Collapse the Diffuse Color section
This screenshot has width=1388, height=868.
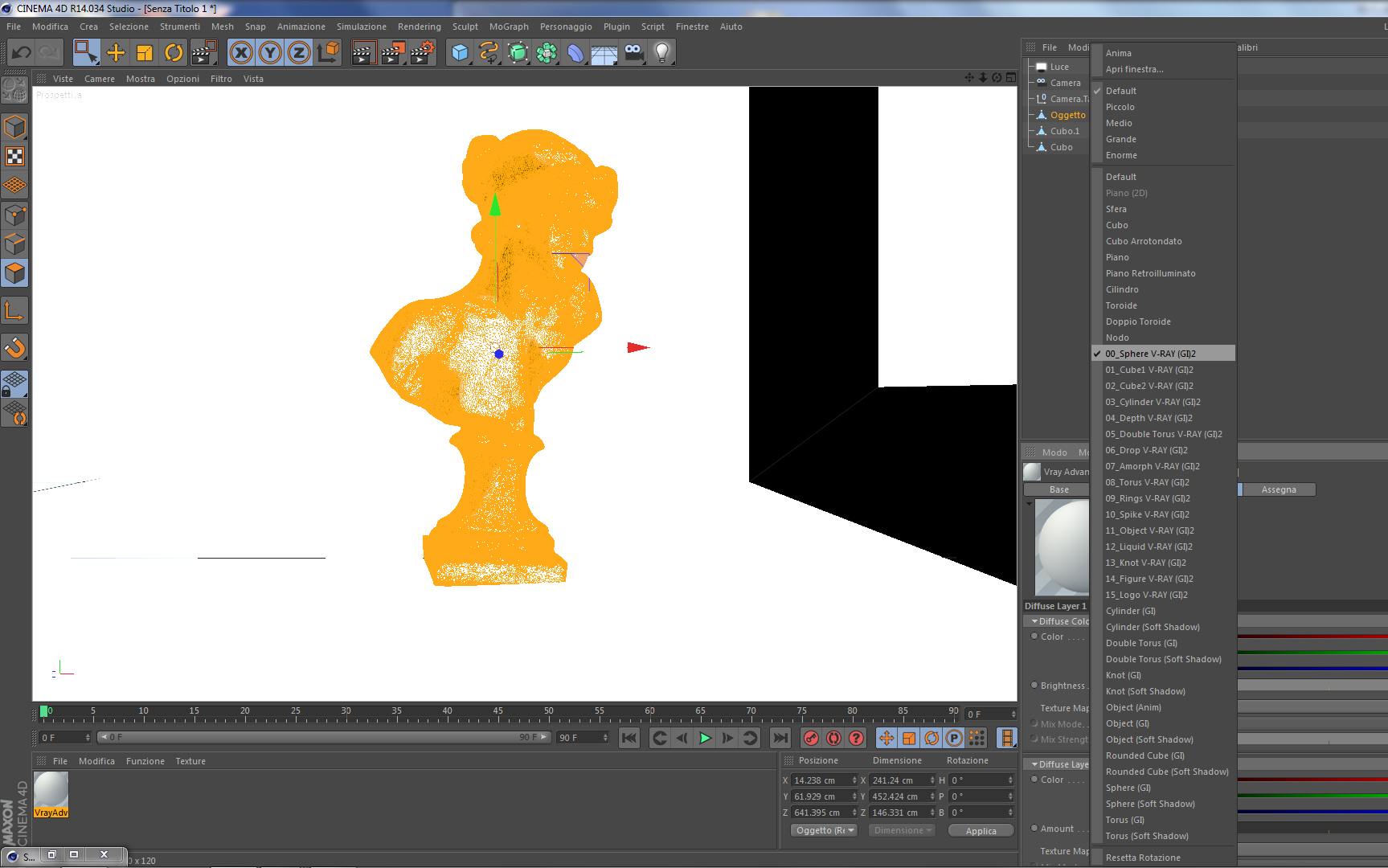(x=1035, y=621)
